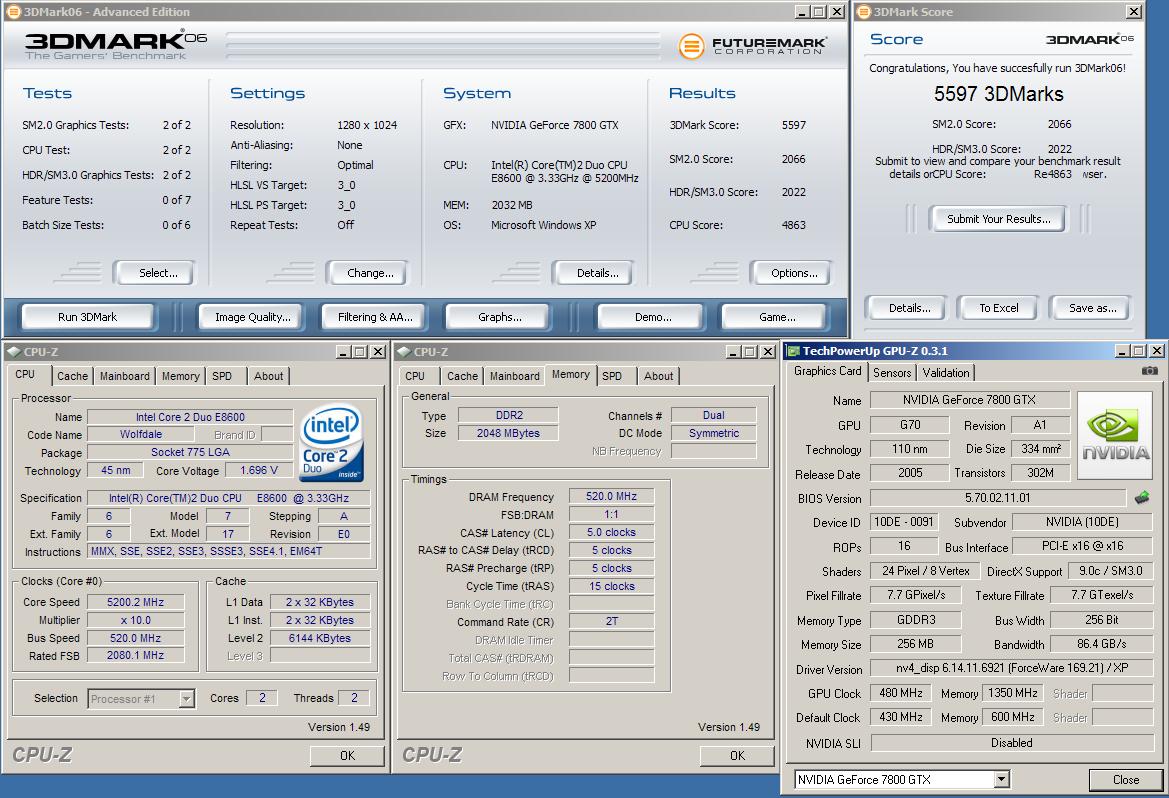Click OK in the Memory CPU-Z window
This screenshot has height=798, width=1169.
coord(737,755)
